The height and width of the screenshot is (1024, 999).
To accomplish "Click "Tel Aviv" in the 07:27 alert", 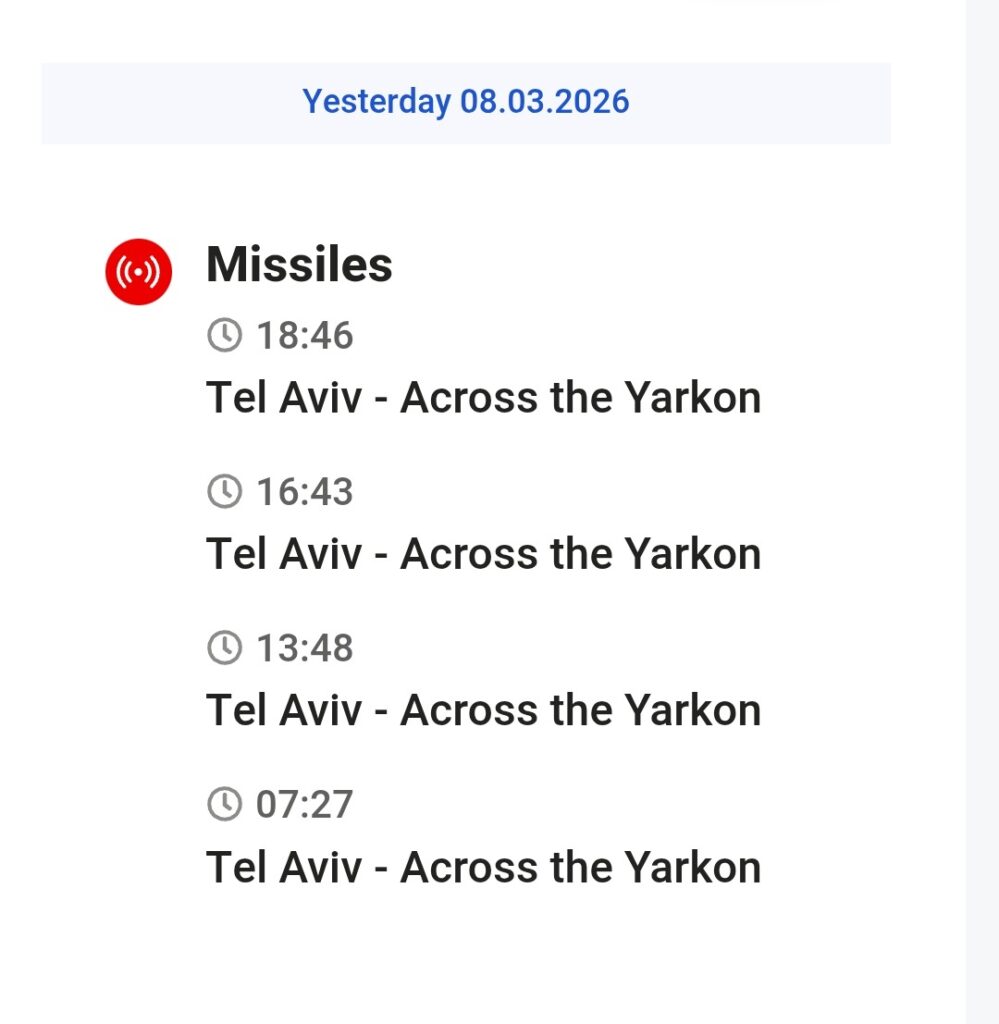I will tap(283, 866).
